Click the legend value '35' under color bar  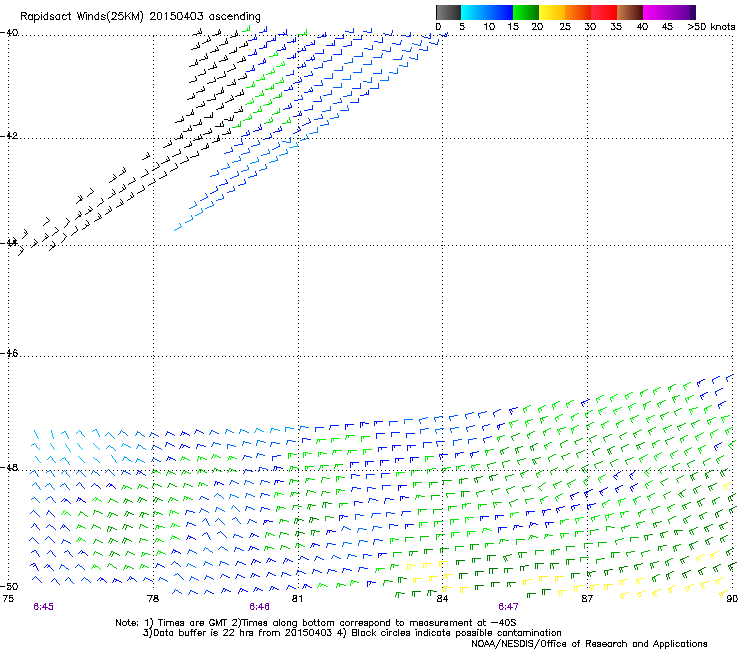(616, 27)
